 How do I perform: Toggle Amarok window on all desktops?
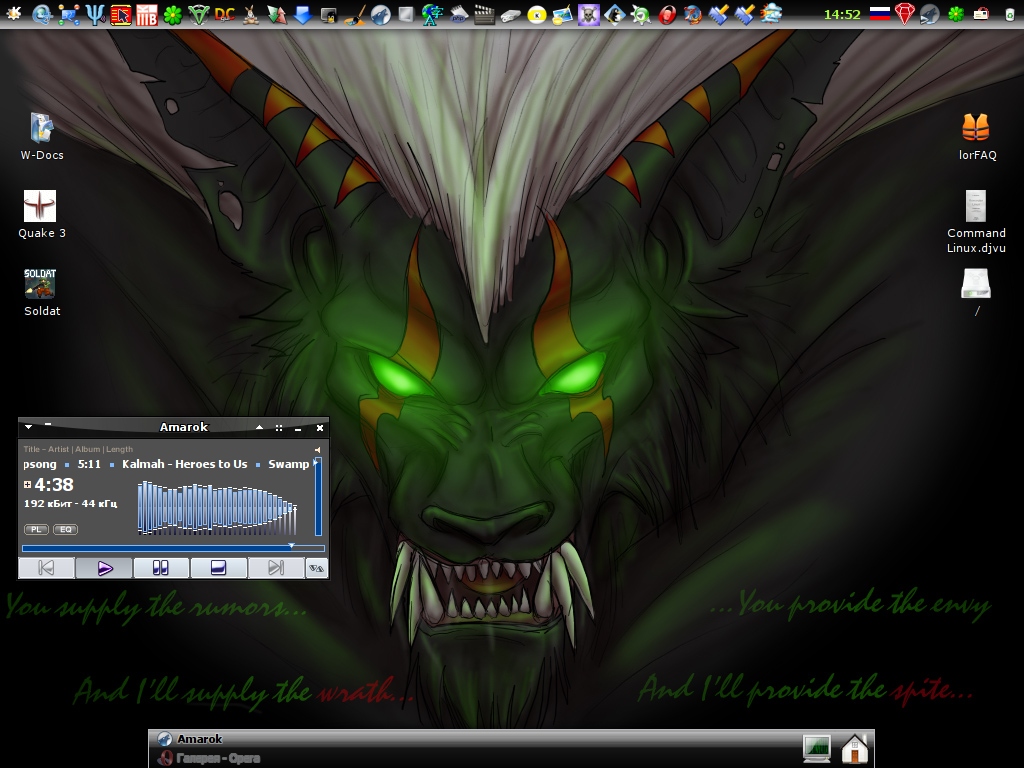[279, 428]
